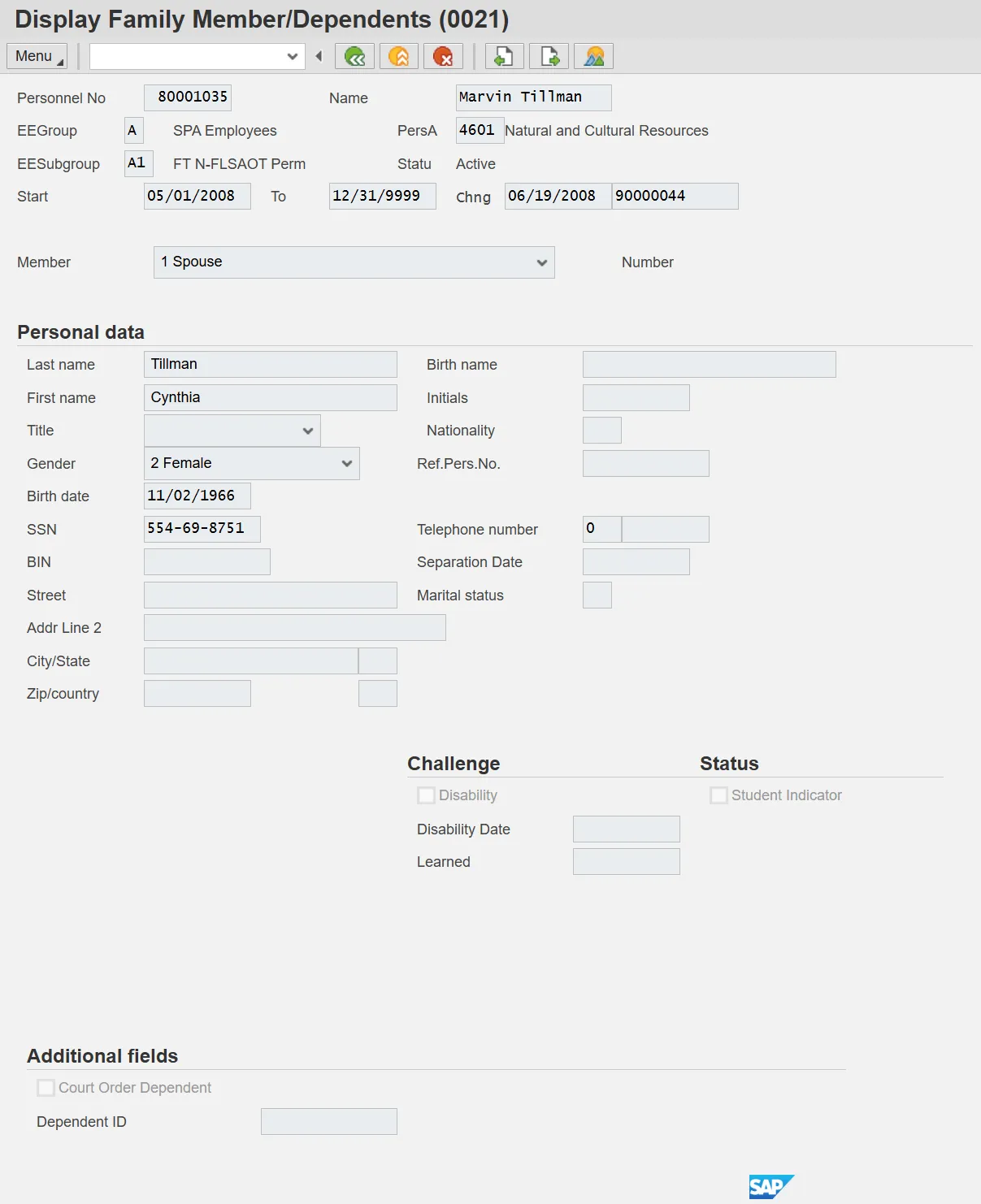This screenshot has height=1204, width=981.
Task: Click the SAP logo
Action: [770, 1187]
